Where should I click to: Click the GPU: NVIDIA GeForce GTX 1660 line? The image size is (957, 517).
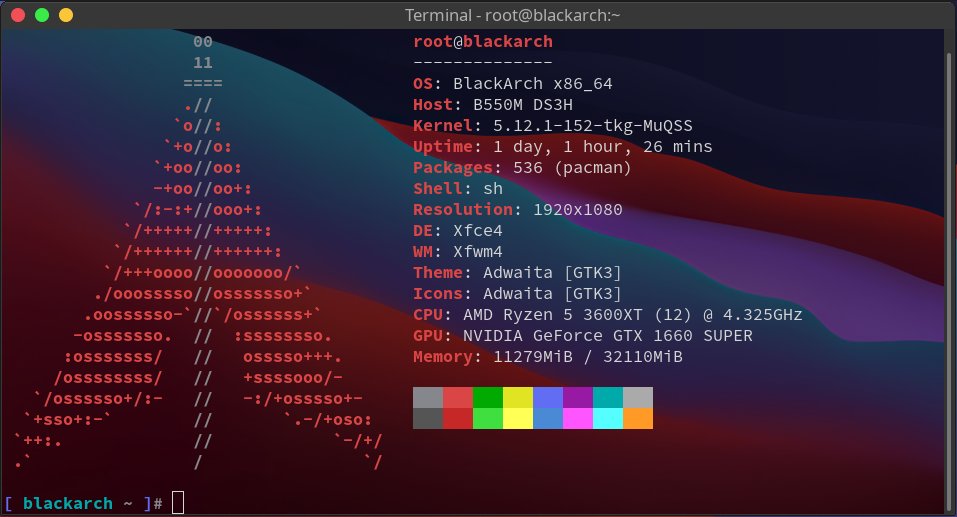(x=583, y=336)
